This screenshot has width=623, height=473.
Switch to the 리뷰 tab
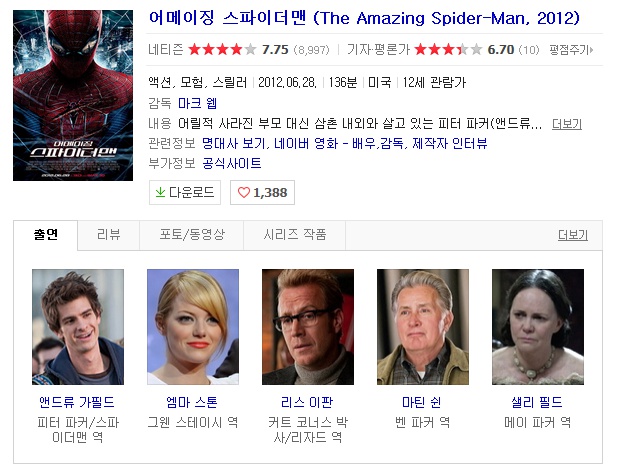(108, 235)
